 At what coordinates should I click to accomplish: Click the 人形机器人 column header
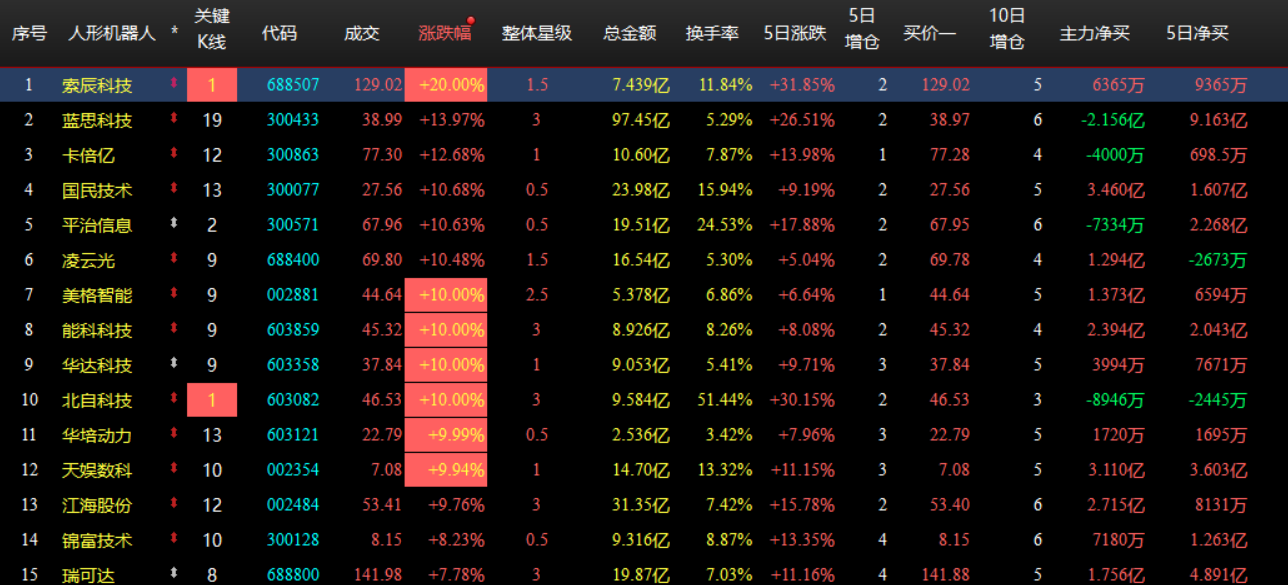click(112, 33)
